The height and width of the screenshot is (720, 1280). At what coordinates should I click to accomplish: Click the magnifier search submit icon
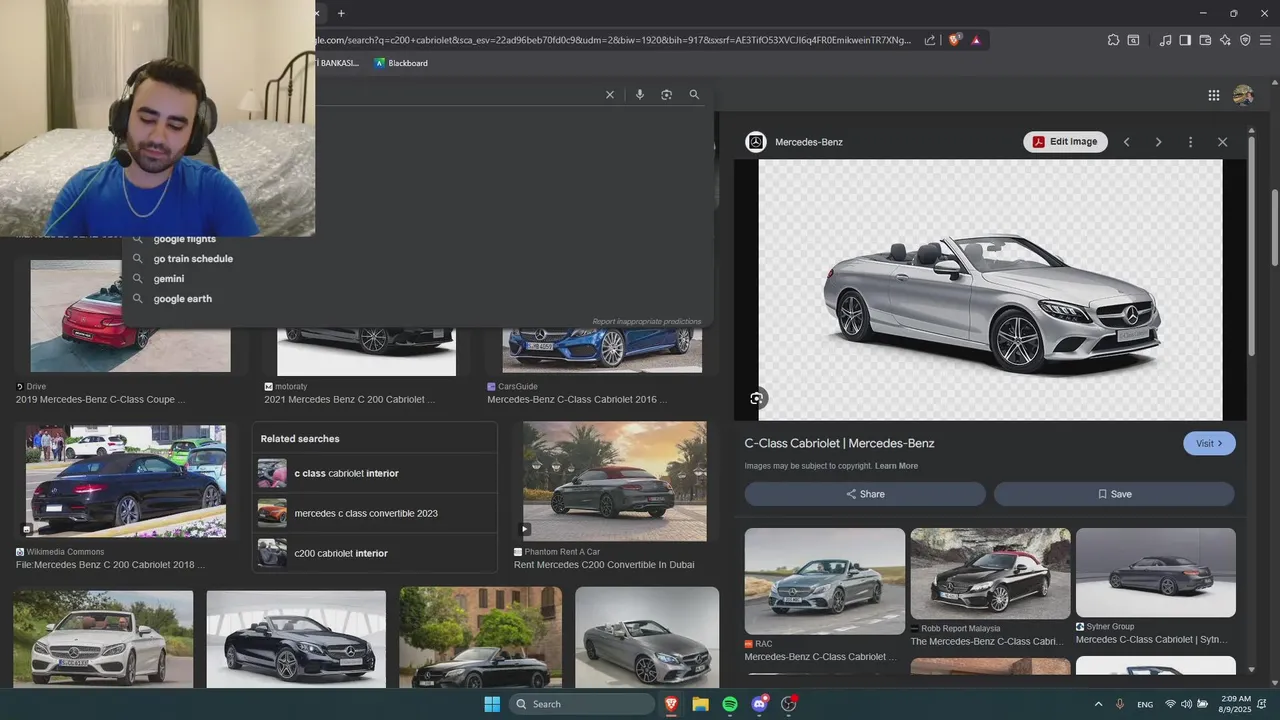(x=694, y=95)
